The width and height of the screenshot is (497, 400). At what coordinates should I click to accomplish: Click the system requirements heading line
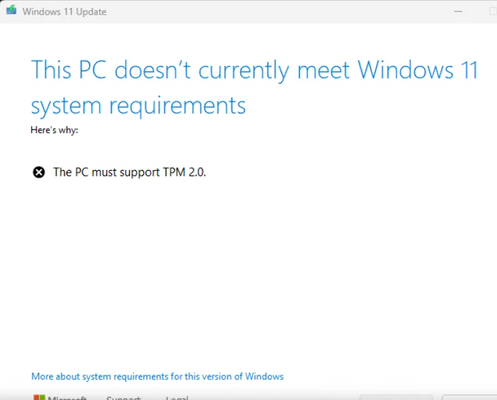(x=138, y=106)
